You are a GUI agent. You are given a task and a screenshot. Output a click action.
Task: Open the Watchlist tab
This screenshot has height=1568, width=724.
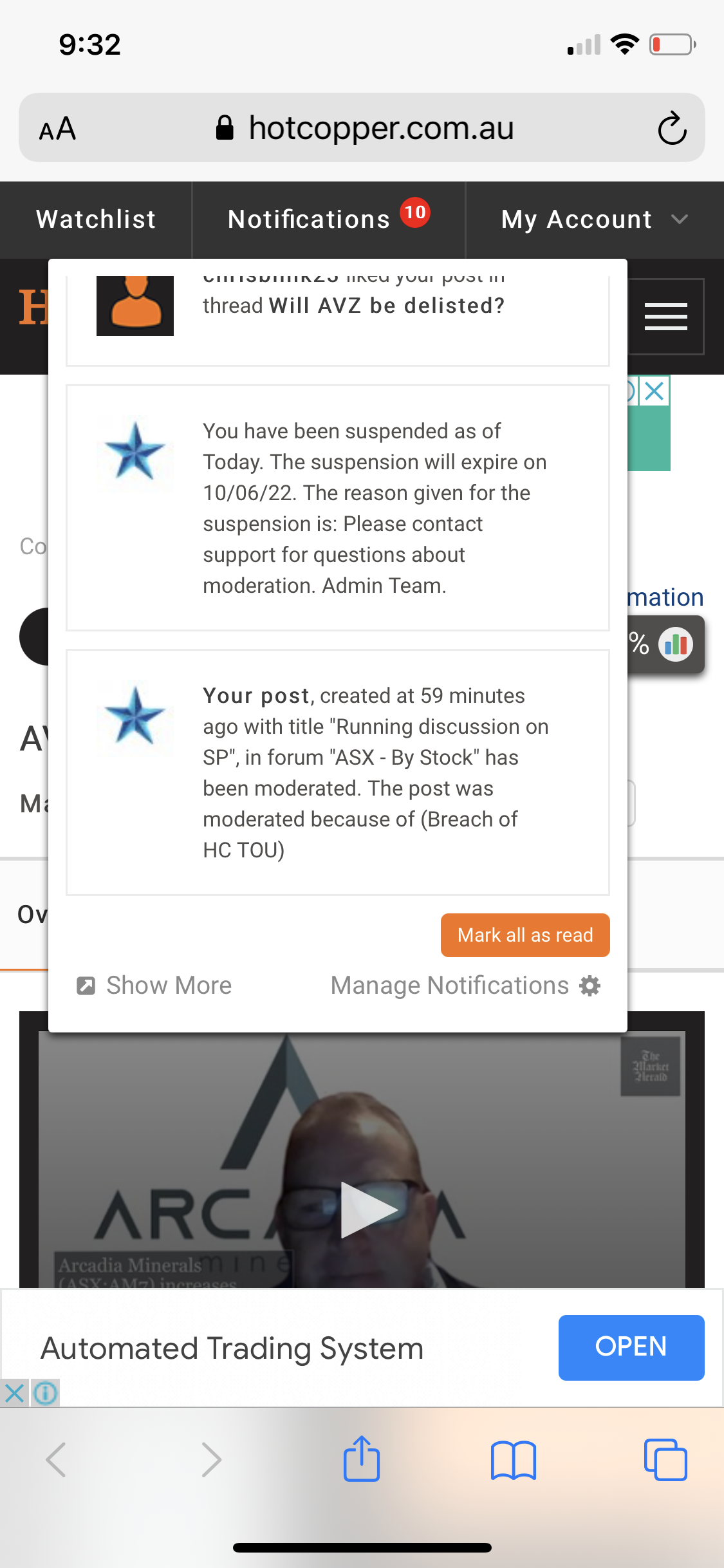96,219
